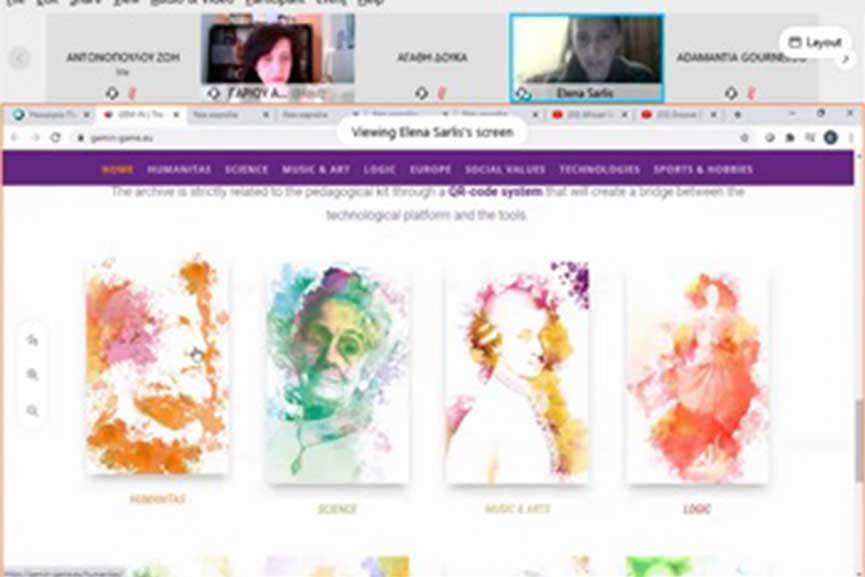Click the HUMANITAS label under the card
This screenshot has width=865, height=577.
(x=157, y=499)
